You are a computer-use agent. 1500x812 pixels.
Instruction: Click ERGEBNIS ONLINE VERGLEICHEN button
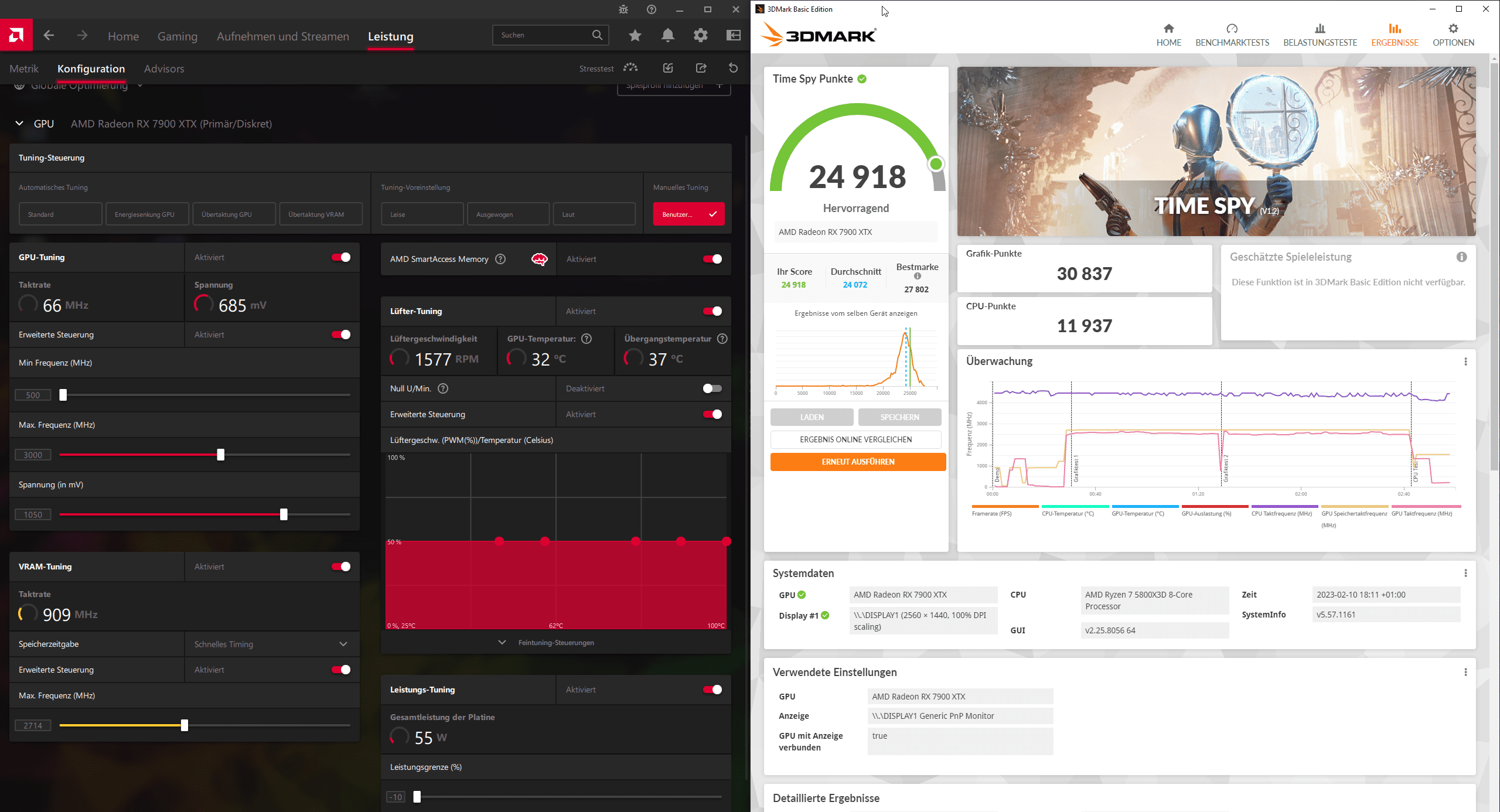coord(855,439)
